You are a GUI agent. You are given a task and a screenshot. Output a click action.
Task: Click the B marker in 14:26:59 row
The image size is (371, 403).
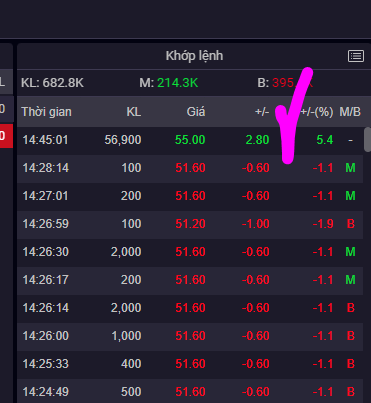point(351,224)
